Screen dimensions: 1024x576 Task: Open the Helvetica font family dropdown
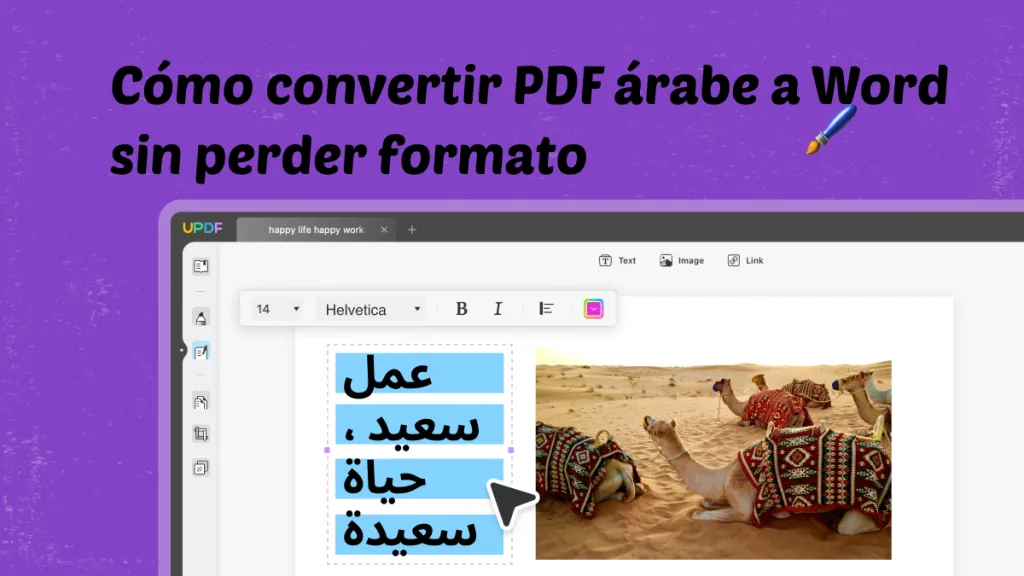pyautogui.click(x=371, y=309)
